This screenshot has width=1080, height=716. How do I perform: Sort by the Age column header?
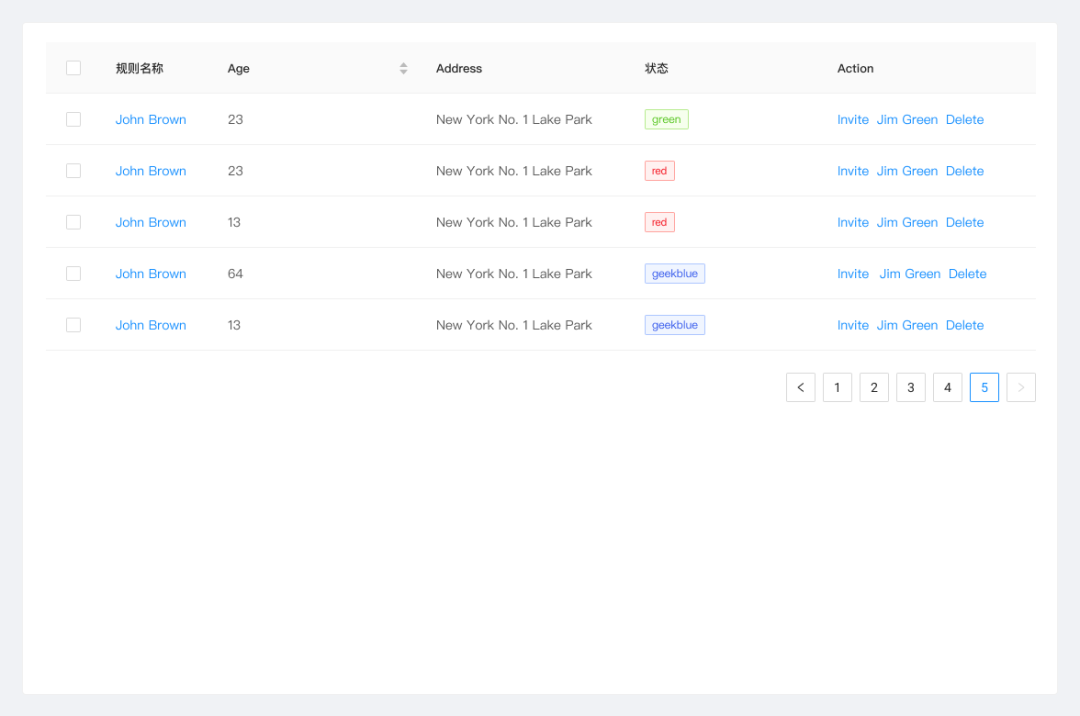click(239, 69)
